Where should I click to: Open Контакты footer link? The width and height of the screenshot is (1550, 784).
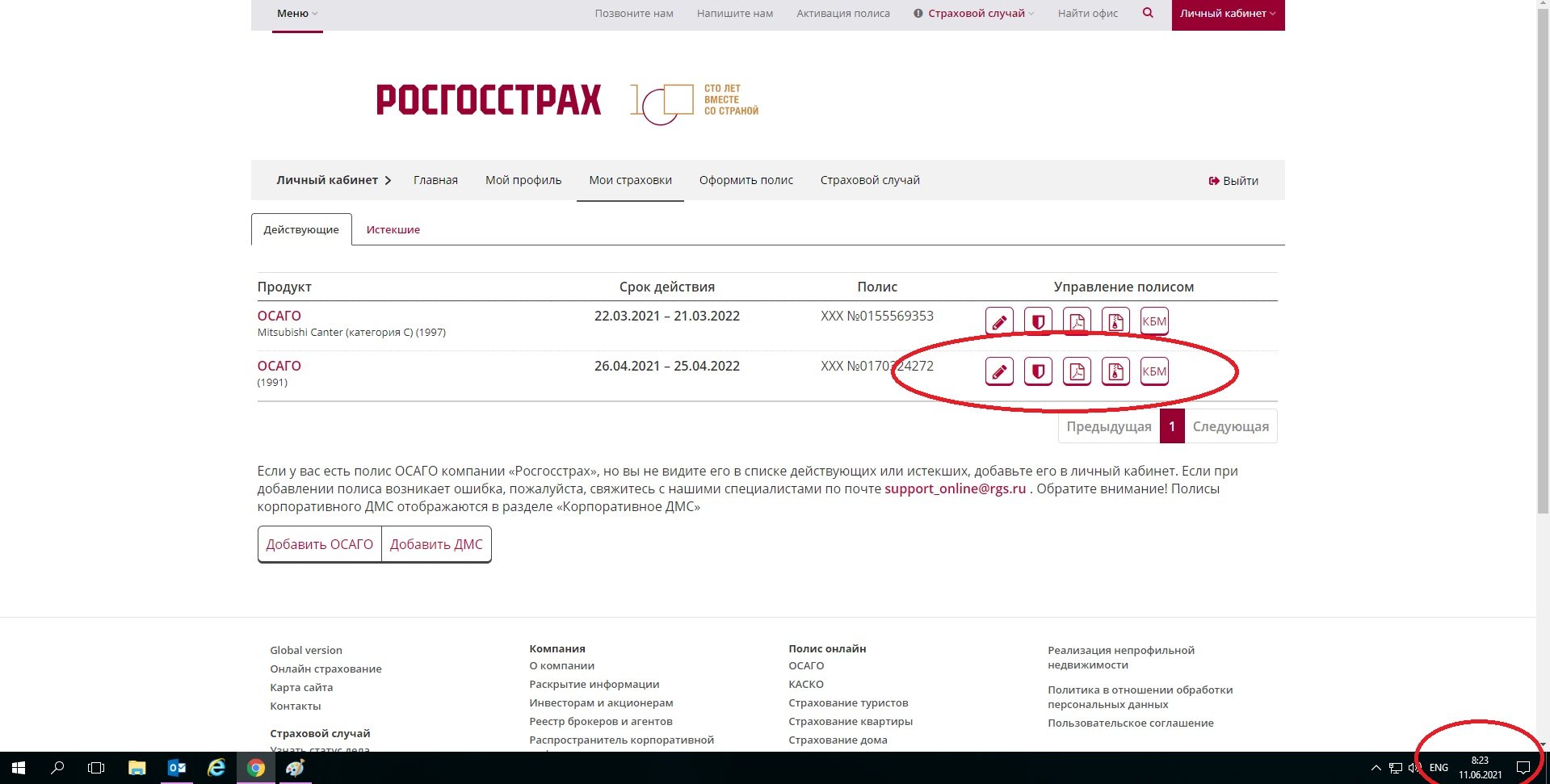[295, 706]
